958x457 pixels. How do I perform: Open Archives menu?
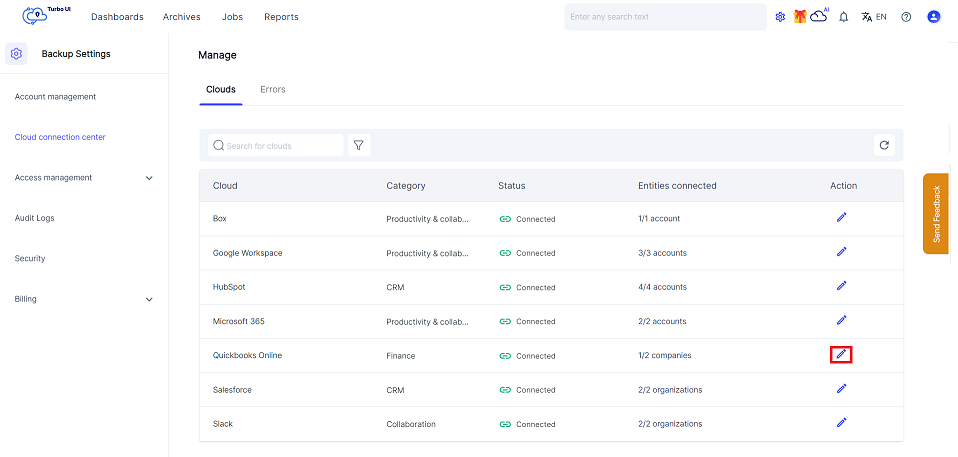coord(181,17)
